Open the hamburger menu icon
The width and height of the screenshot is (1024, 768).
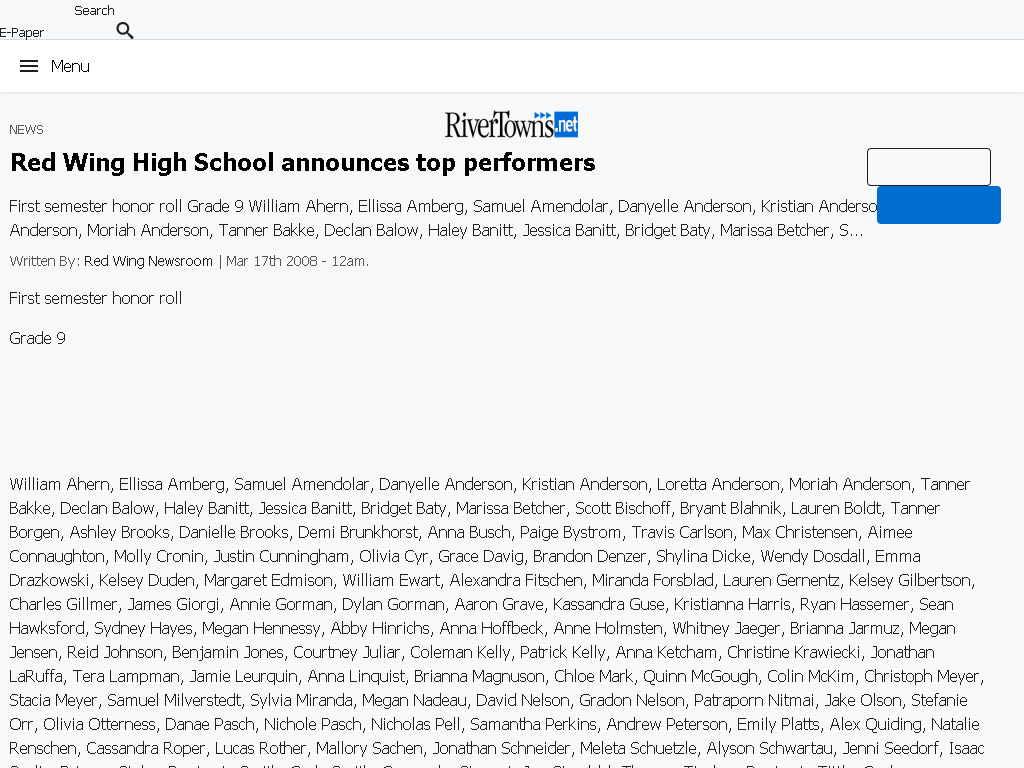click(29, 66)
